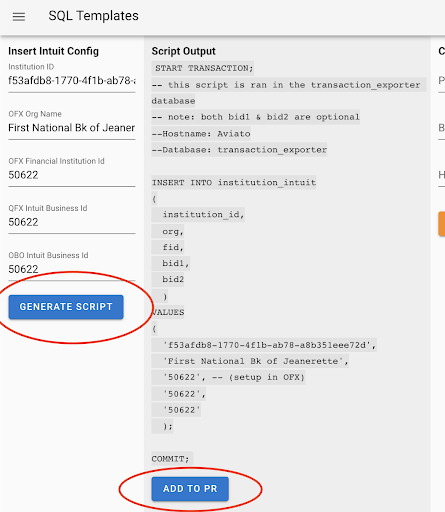
Task: Click the QFX Intuit Business Id field
Action: (72, 222)
